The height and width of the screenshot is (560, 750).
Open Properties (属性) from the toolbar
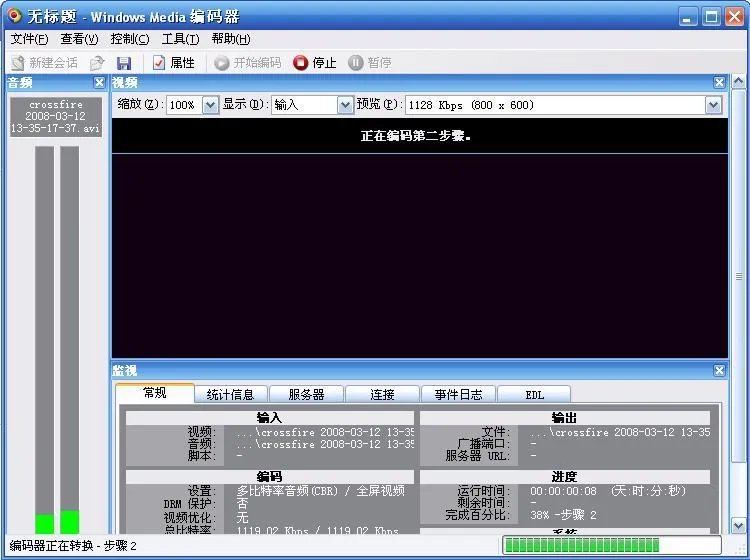(173, 63)
